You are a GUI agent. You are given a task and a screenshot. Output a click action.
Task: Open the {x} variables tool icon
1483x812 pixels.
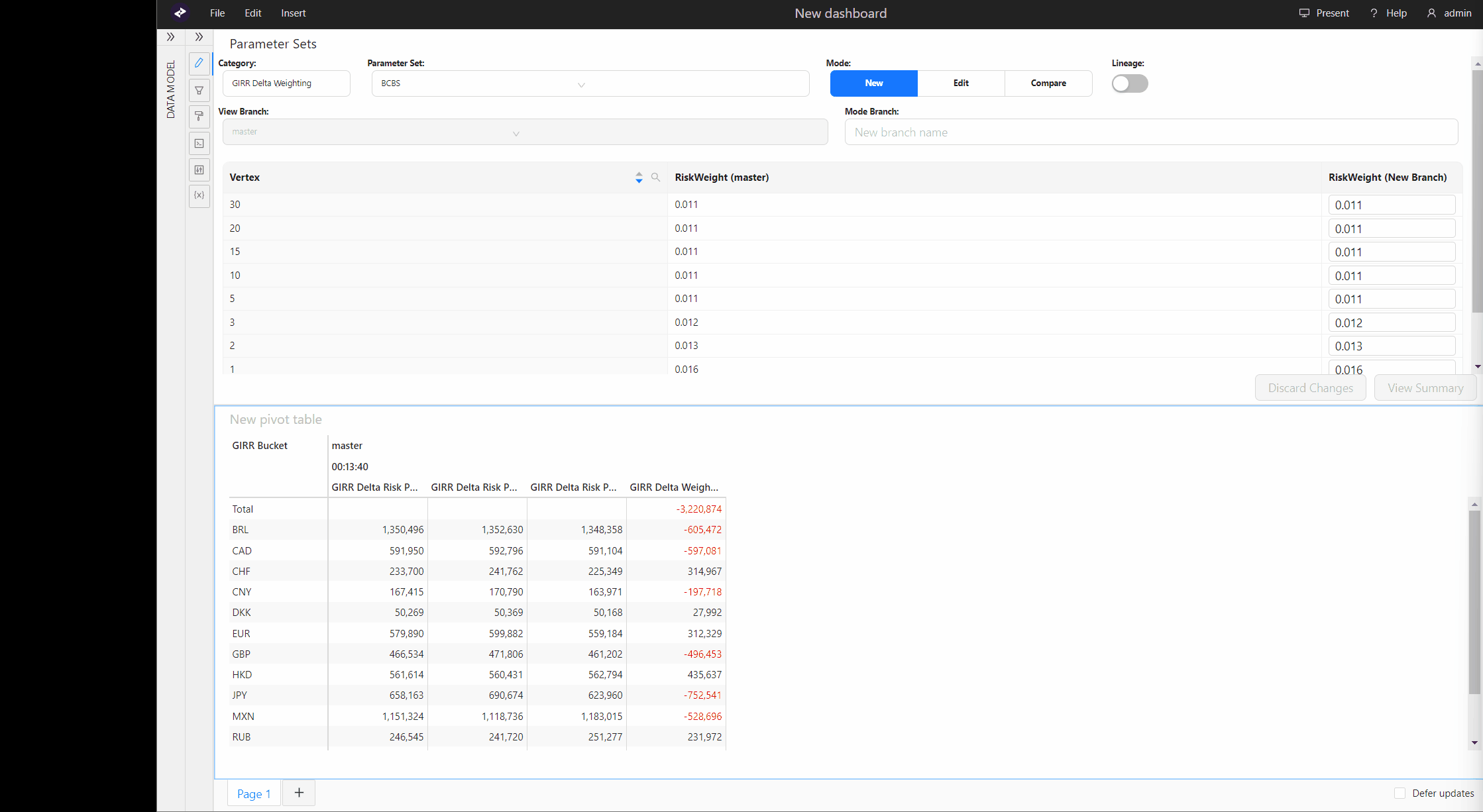(x=199, y=195)
